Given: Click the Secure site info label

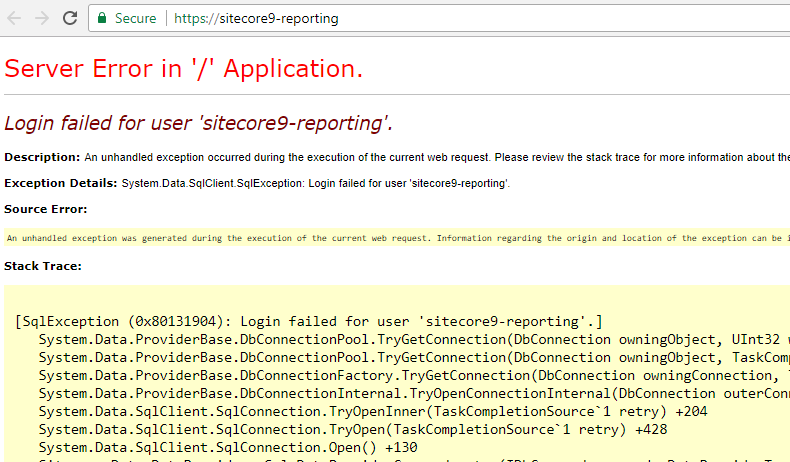Looking at the screenshot, I should click(x=136, y=18).
